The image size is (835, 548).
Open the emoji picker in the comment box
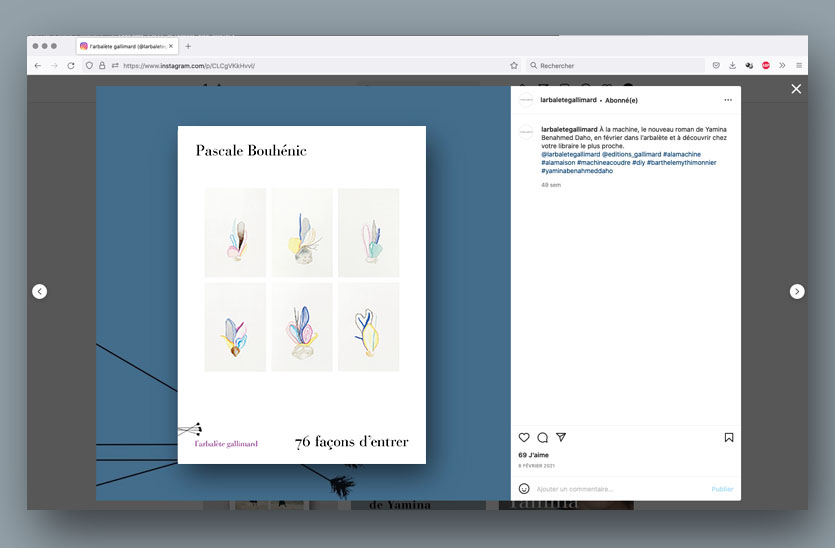click(x=524, y=489)
